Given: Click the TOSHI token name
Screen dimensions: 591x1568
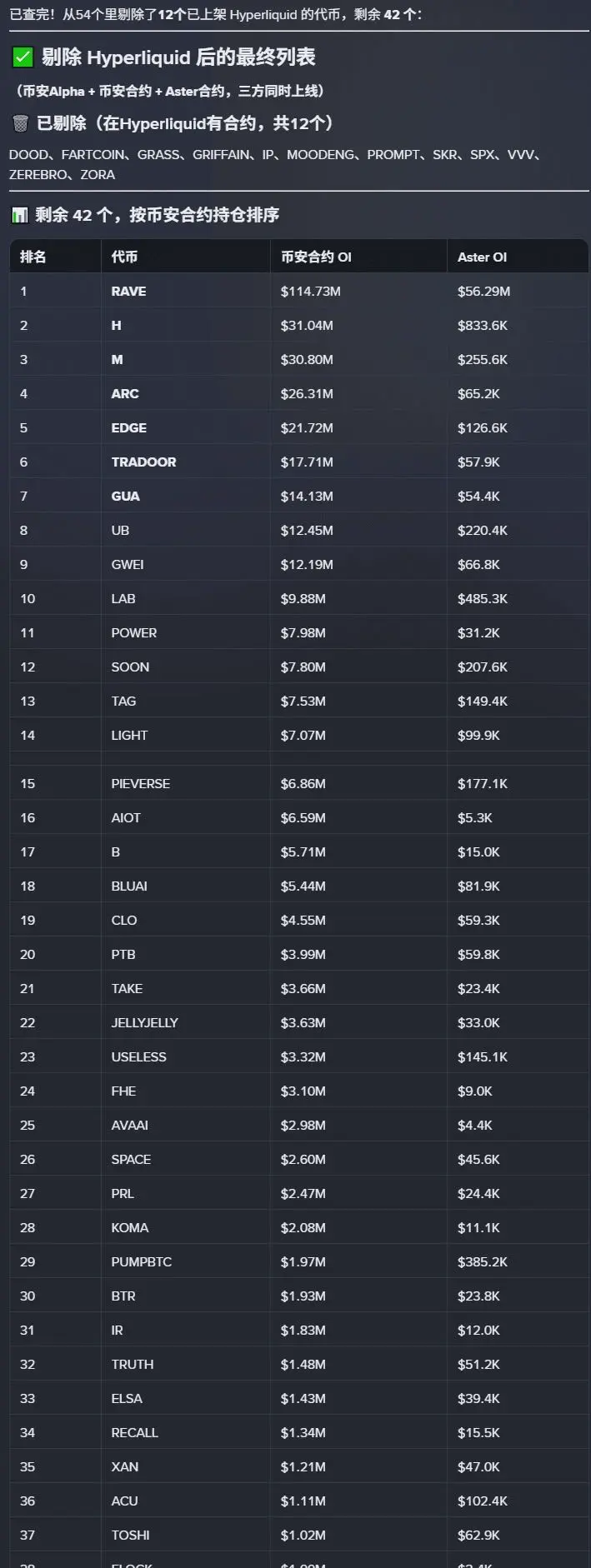Looking at the screenshot, I should tap(130, 1535).
